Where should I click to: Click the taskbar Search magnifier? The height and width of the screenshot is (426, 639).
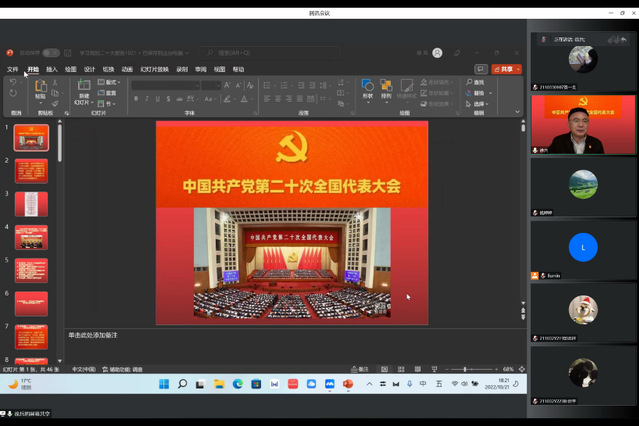[183, 384]
